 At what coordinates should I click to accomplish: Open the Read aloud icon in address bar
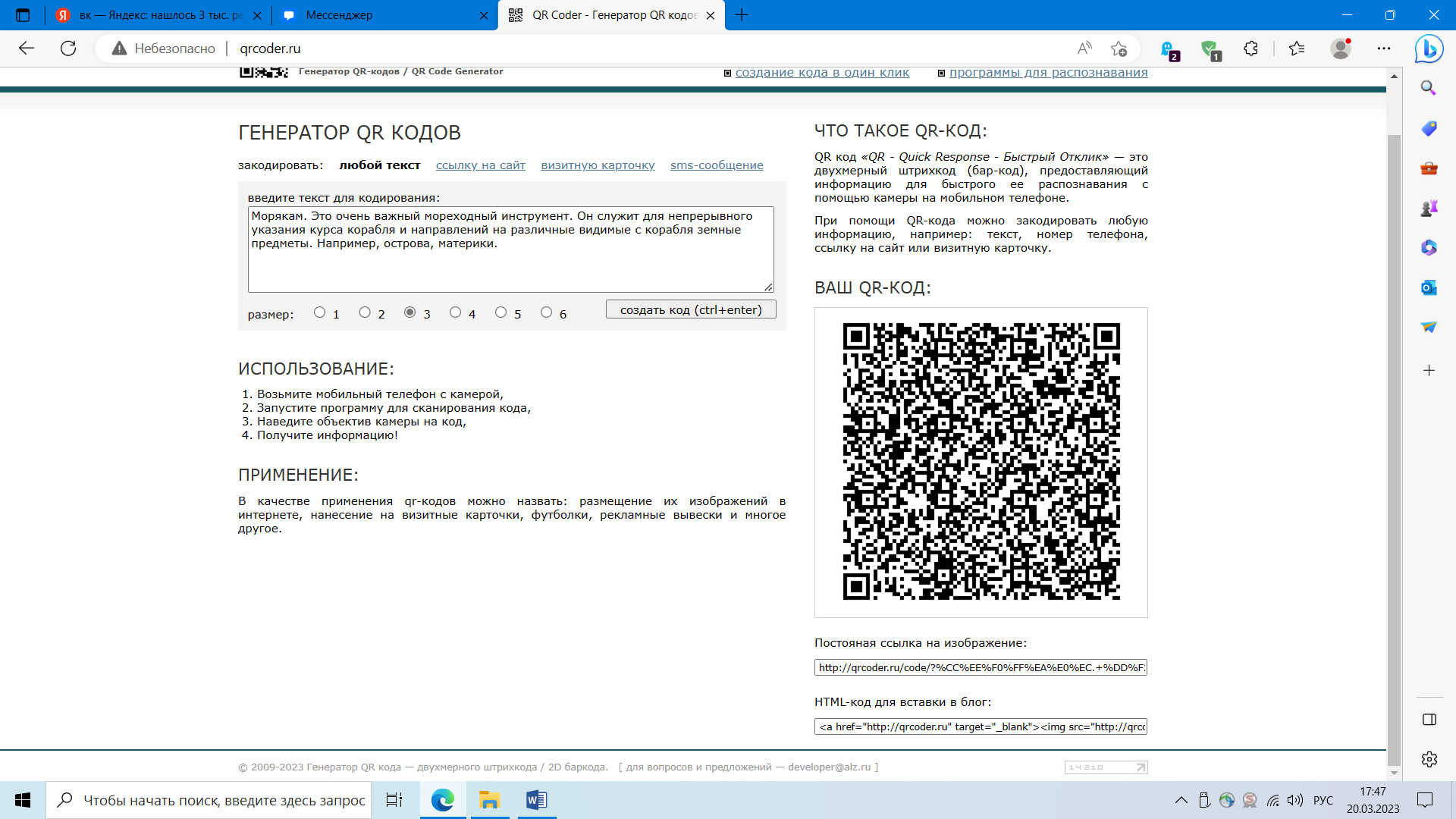(1085, 49)
